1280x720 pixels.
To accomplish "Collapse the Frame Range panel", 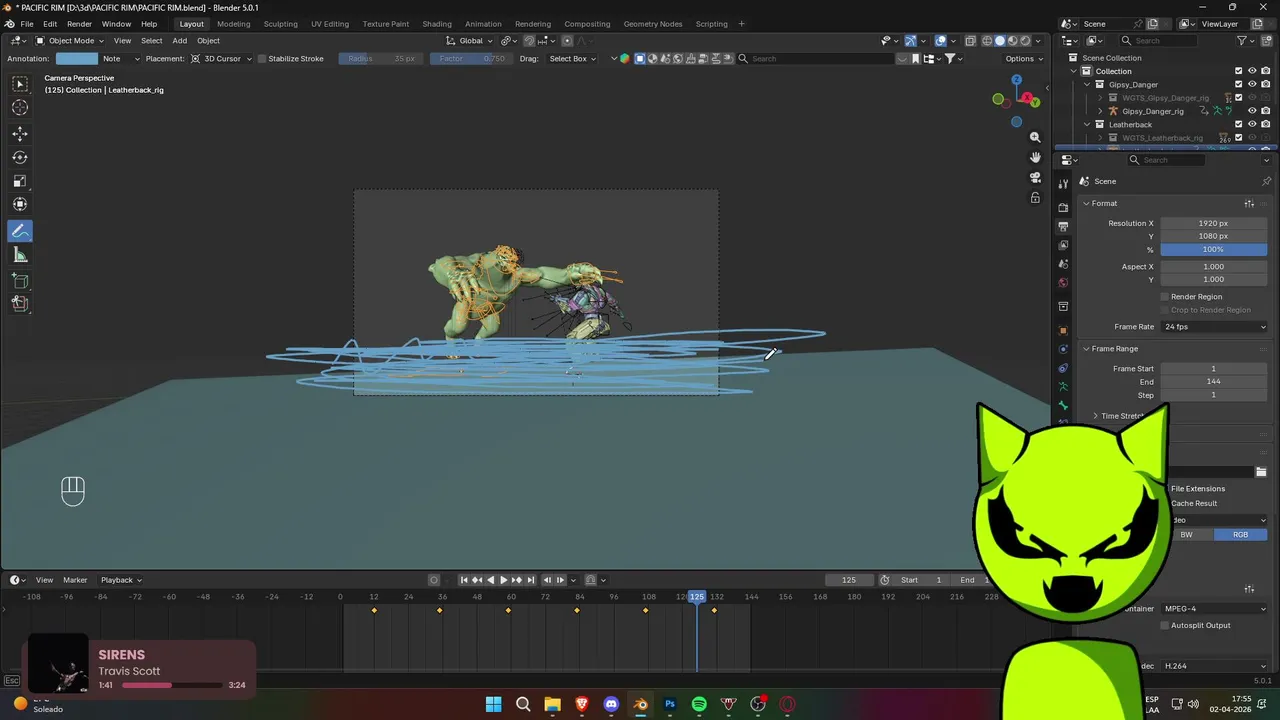I will point(1087,349).
